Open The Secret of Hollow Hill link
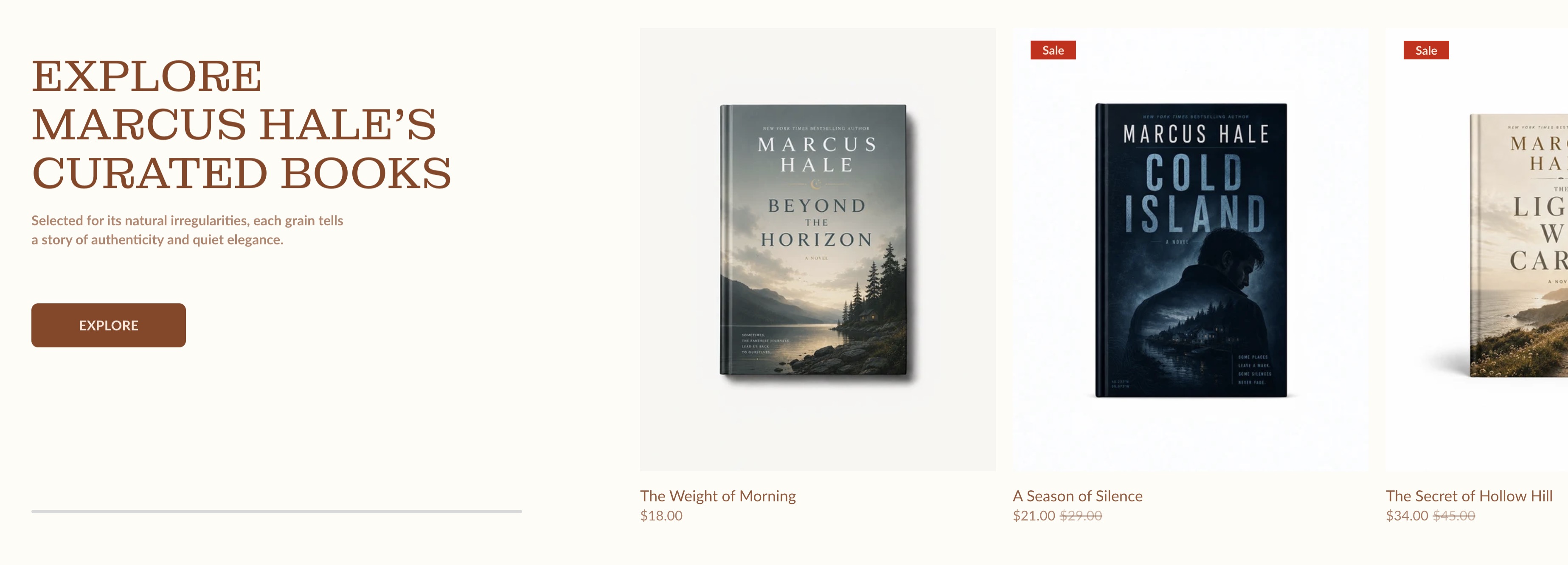 [1469, 496]
